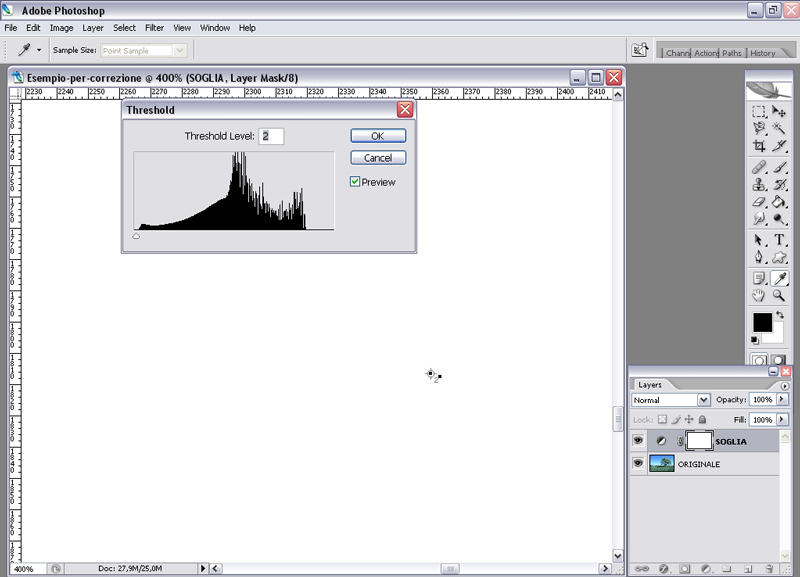Screen dimensions: 800x577
Task: Click OK in the Threshold dialog
Action: 377,136
